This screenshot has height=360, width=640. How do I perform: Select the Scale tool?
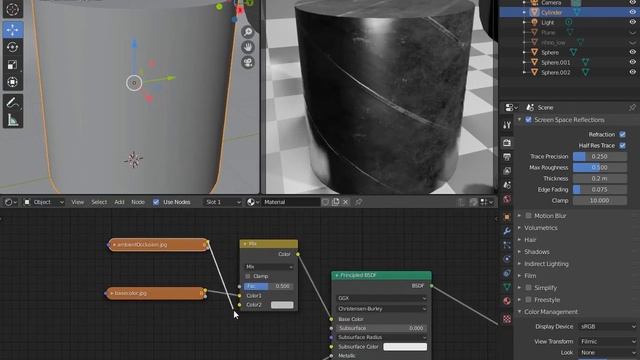pyautogui.click(x=13, y=64)
